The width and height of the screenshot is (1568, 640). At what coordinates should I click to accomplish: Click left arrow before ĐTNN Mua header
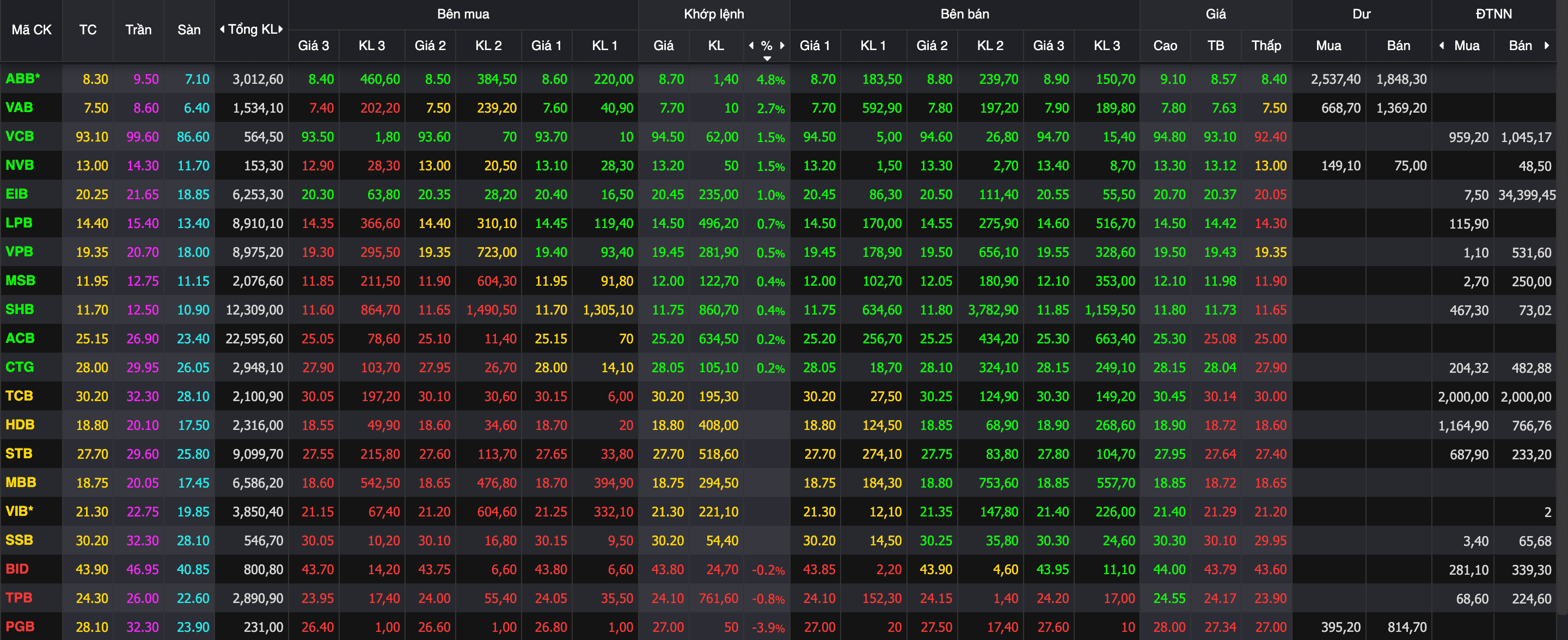click(1441, 46)
